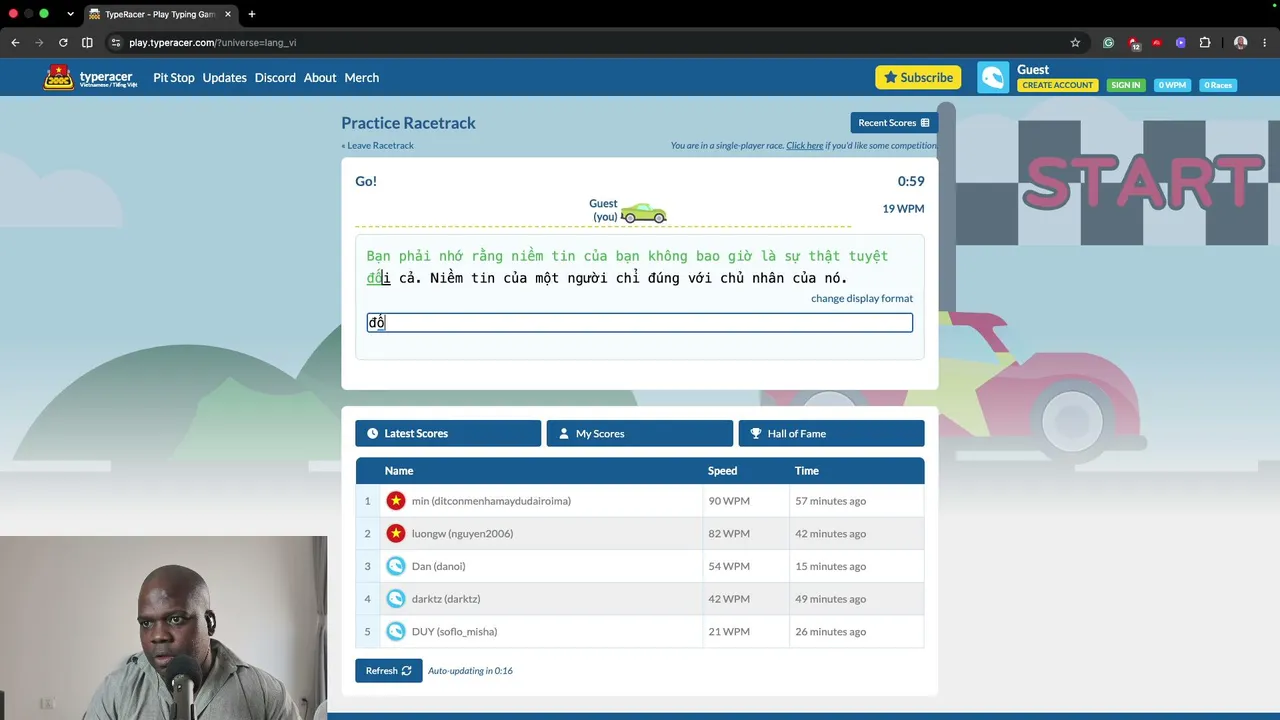
Task: Click player DUY (soflo_misha)
Action: click(x=454, y=632)
